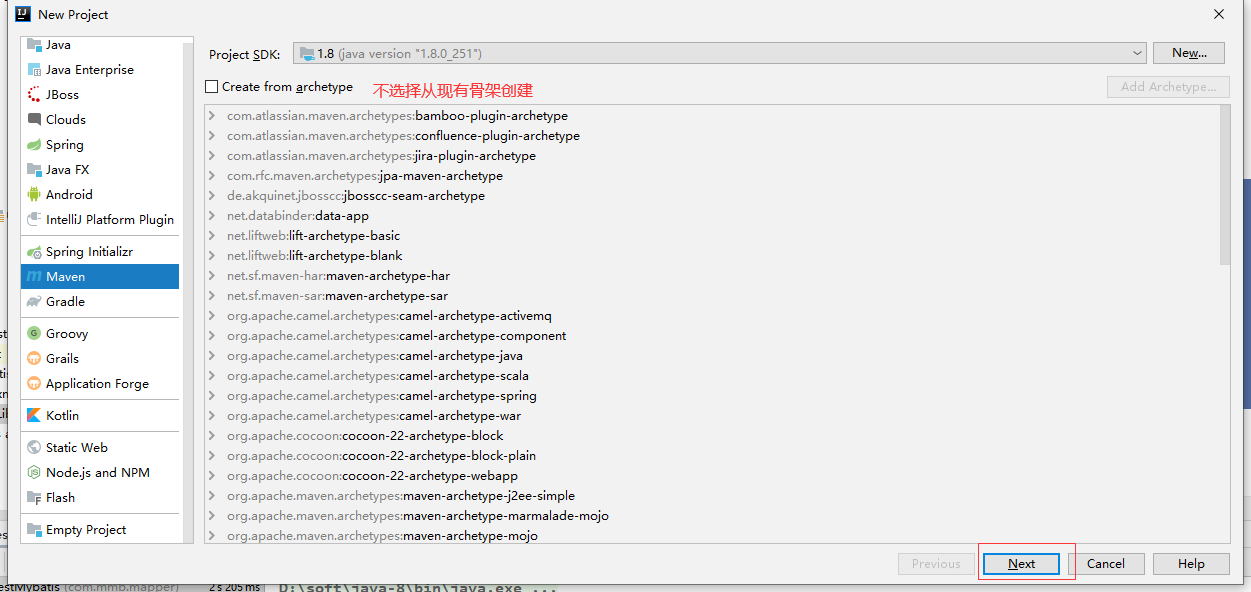
Task: Open the Project SDK dropdown
Action: (719, 53)
